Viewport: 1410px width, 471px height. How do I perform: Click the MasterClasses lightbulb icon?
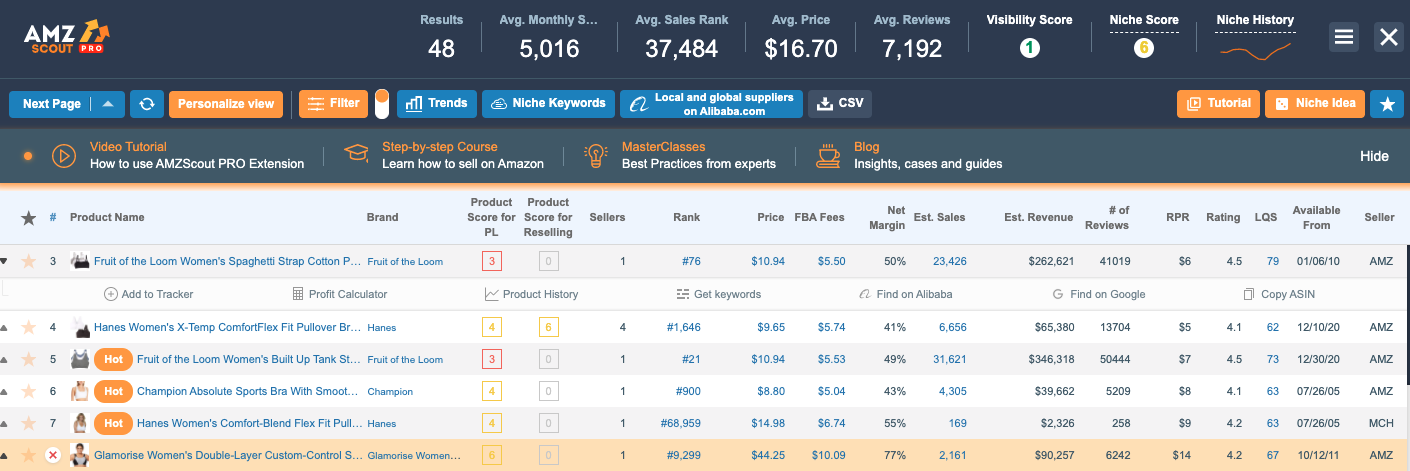[x=597, y=155]
